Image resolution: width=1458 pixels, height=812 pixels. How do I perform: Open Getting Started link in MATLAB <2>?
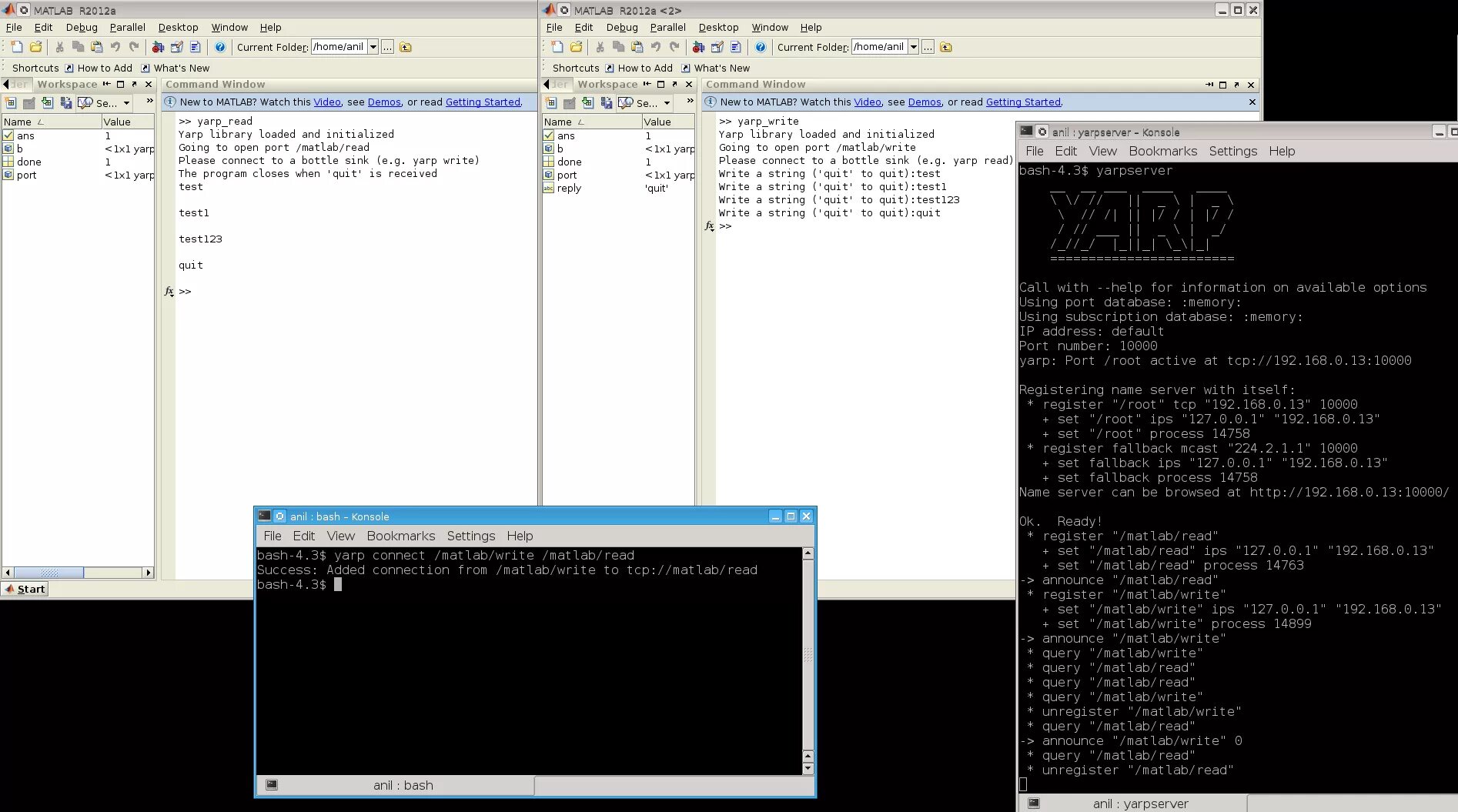[1023, 102]
